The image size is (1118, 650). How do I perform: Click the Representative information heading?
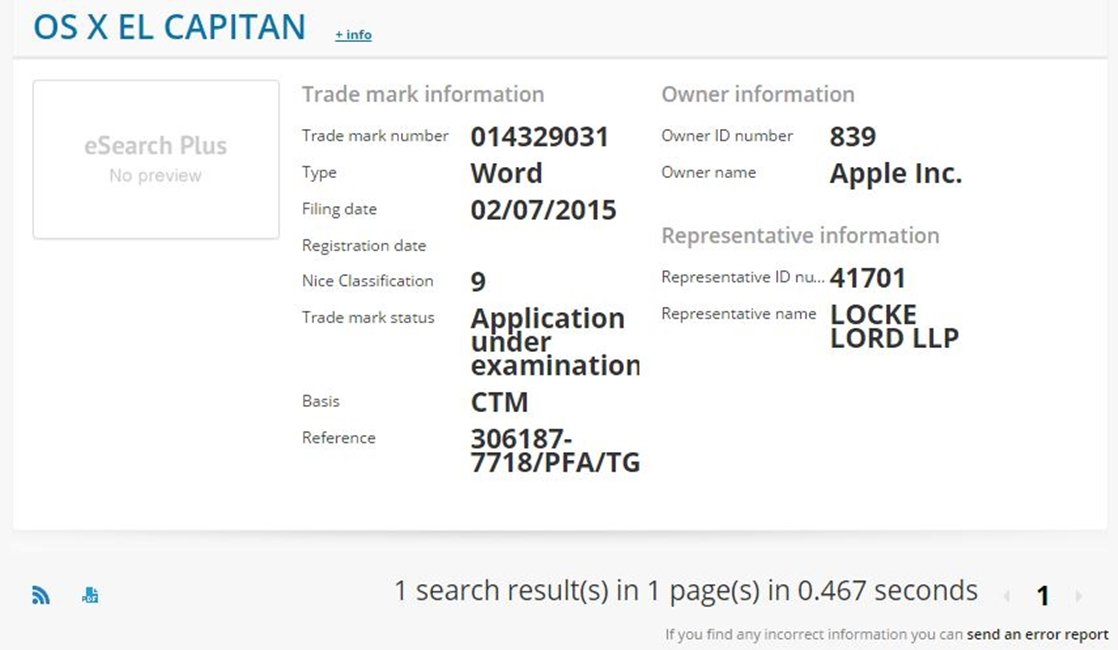point(800,235)
